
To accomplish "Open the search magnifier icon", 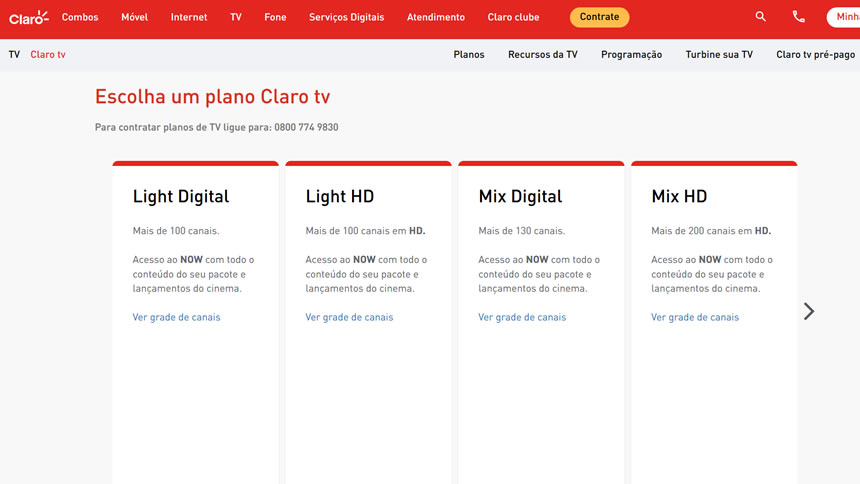I will (761, 17).
